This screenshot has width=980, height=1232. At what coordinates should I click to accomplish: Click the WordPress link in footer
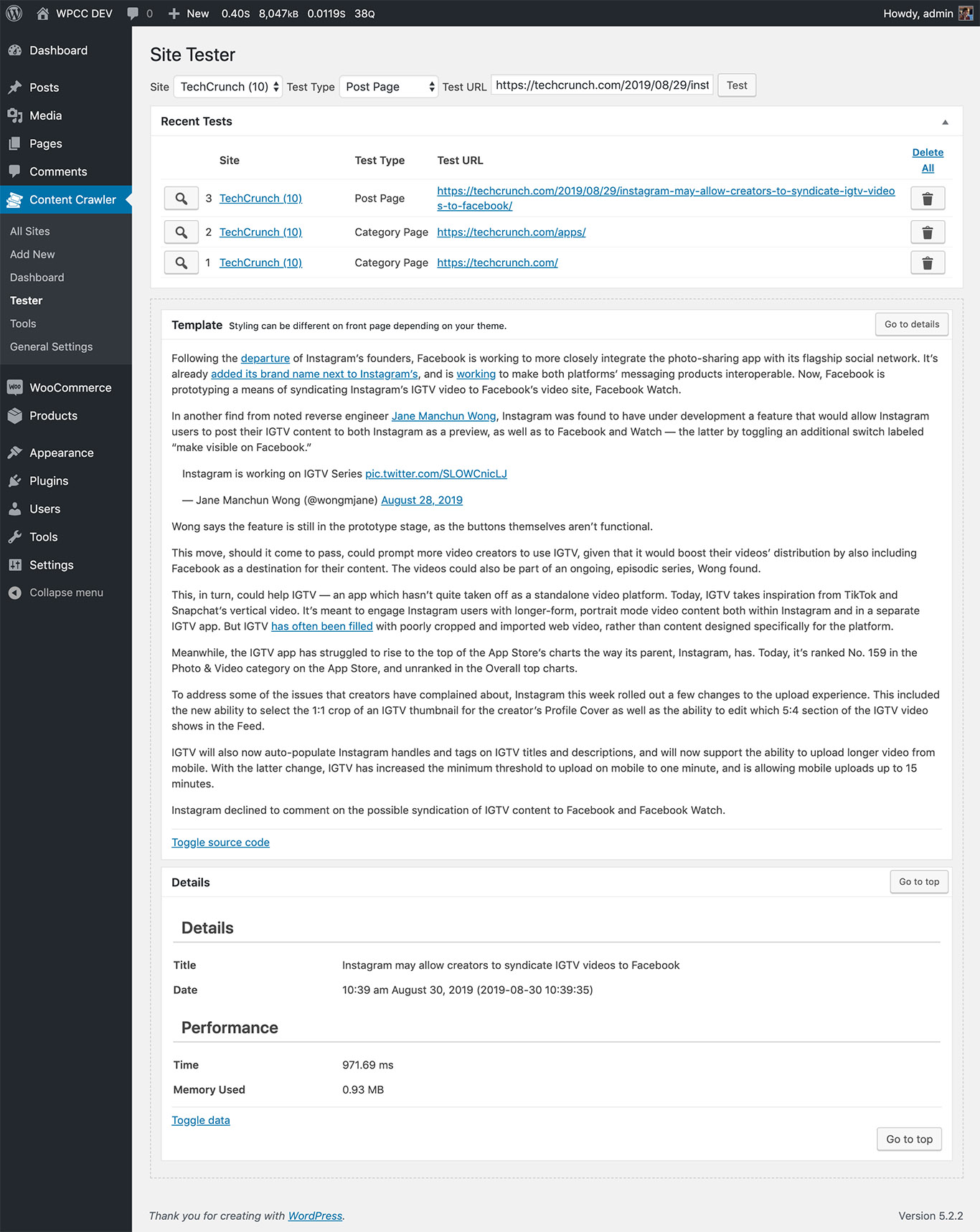315,1216
